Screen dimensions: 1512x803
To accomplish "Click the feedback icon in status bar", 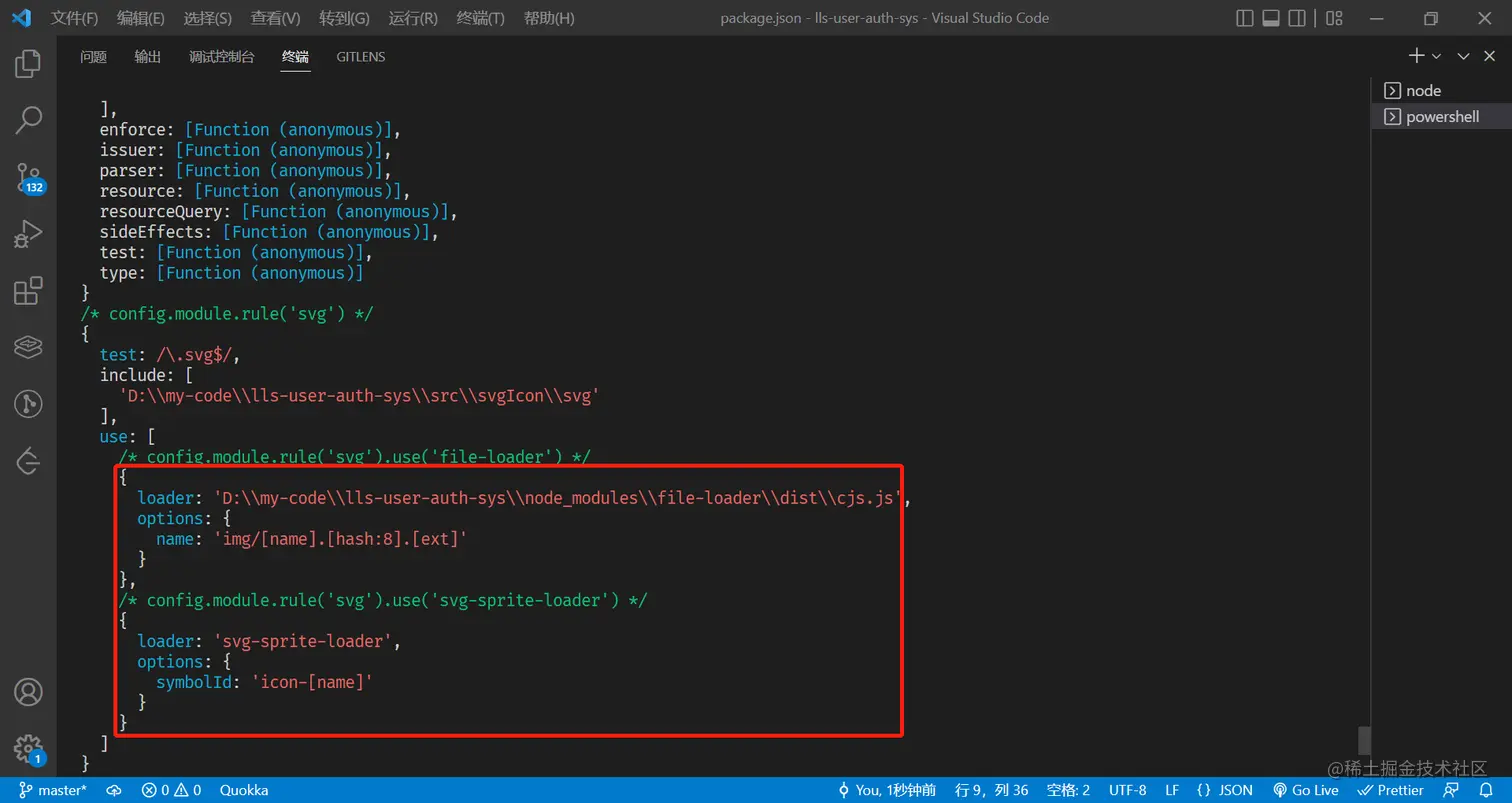I will pyautogui.click(x=1451, y=790).
